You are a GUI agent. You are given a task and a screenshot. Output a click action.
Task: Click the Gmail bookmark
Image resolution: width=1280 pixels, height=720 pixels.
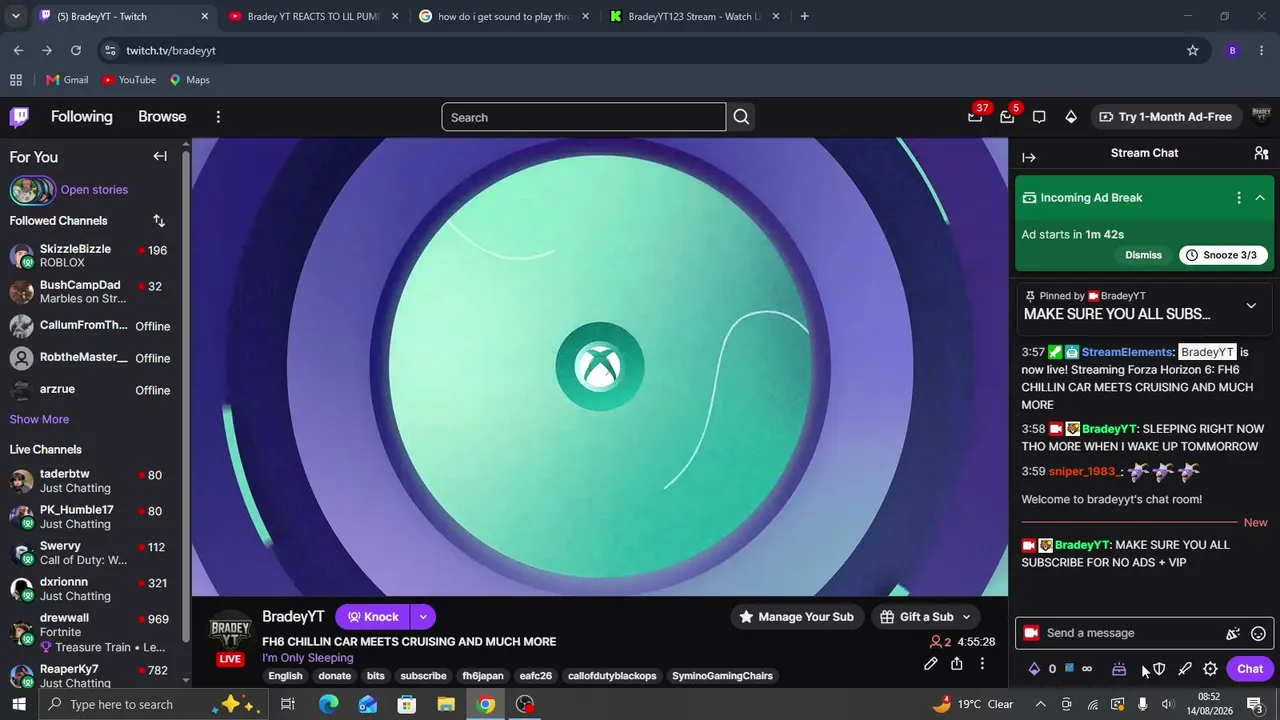tap(67, 80)
